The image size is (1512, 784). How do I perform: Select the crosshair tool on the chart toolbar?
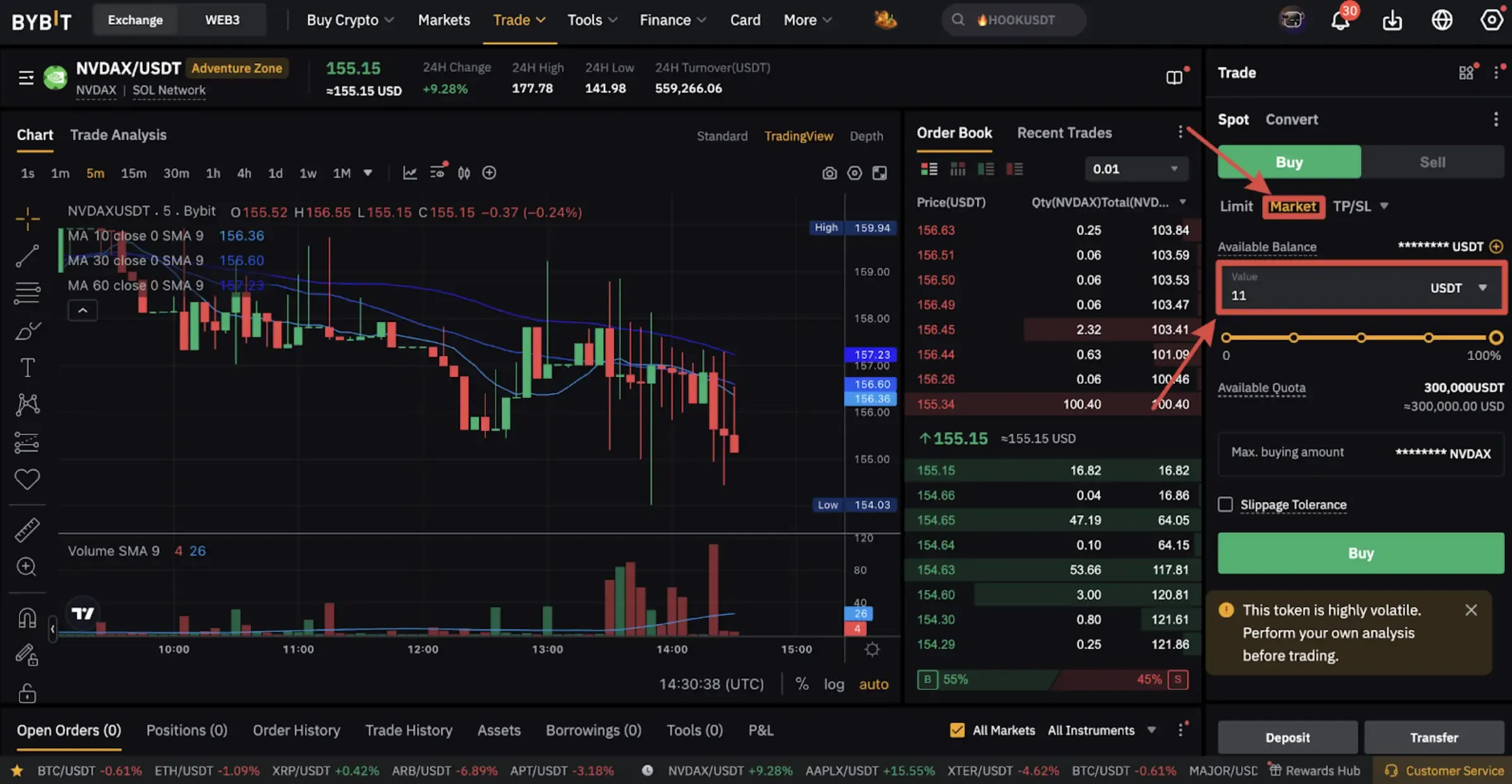28,218
